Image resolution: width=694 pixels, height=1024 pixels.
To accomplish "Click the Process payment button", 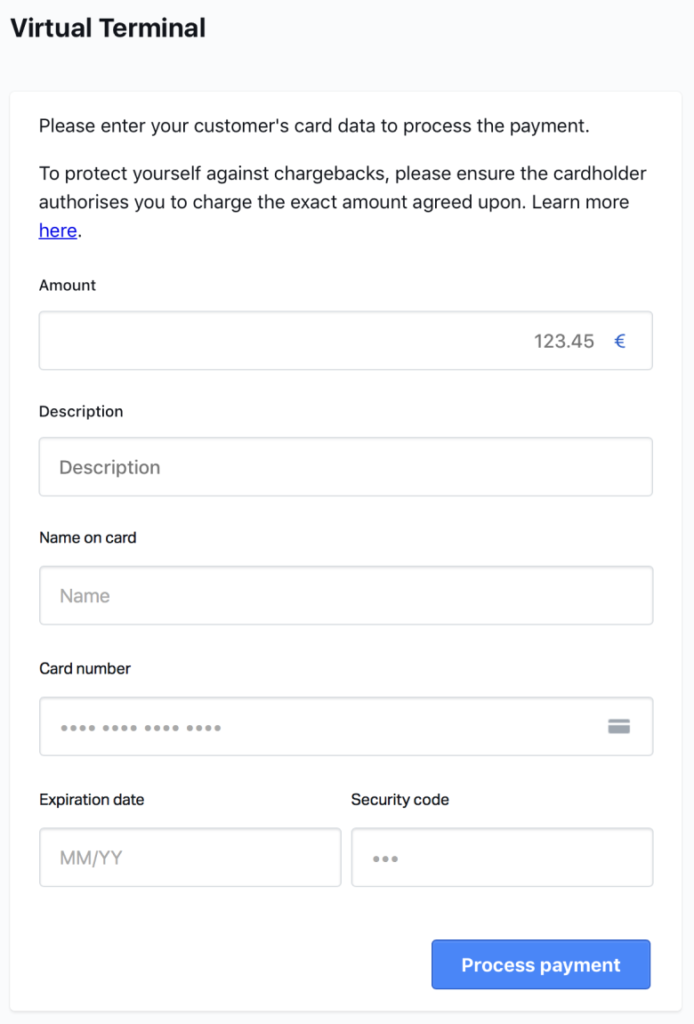I will click(x=541, y=965).
